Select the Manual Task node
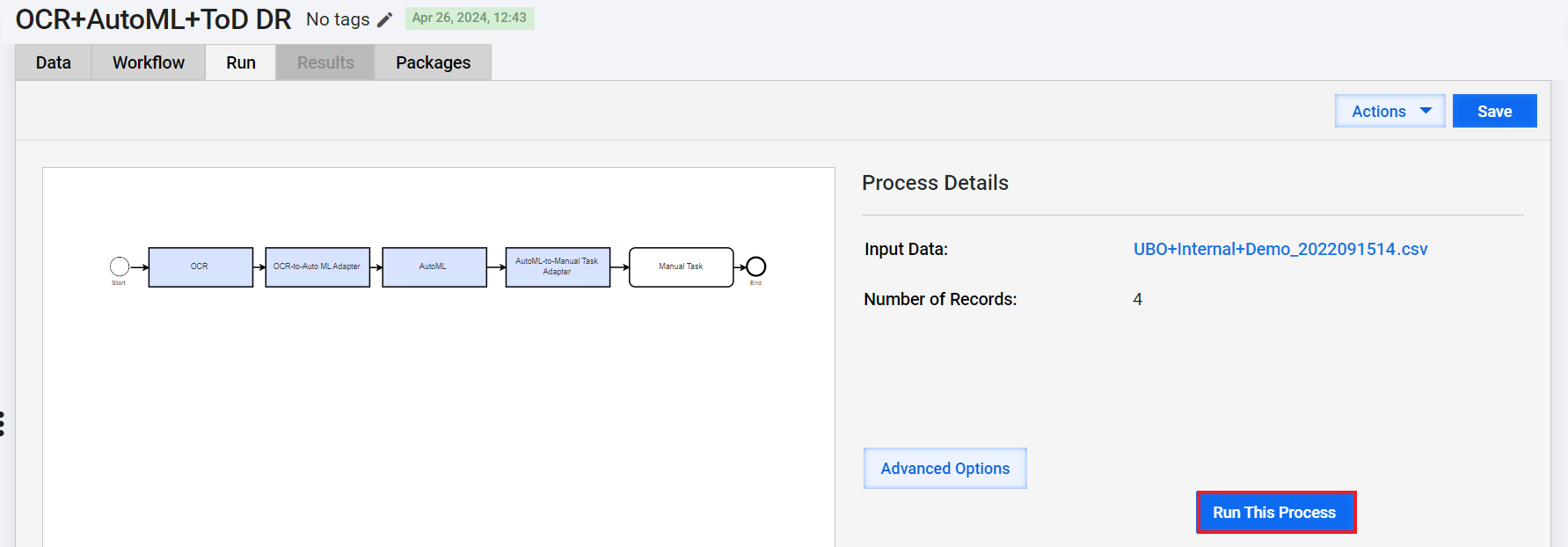Viewport: 1568px width, 547px height. [x=682, y=266]
